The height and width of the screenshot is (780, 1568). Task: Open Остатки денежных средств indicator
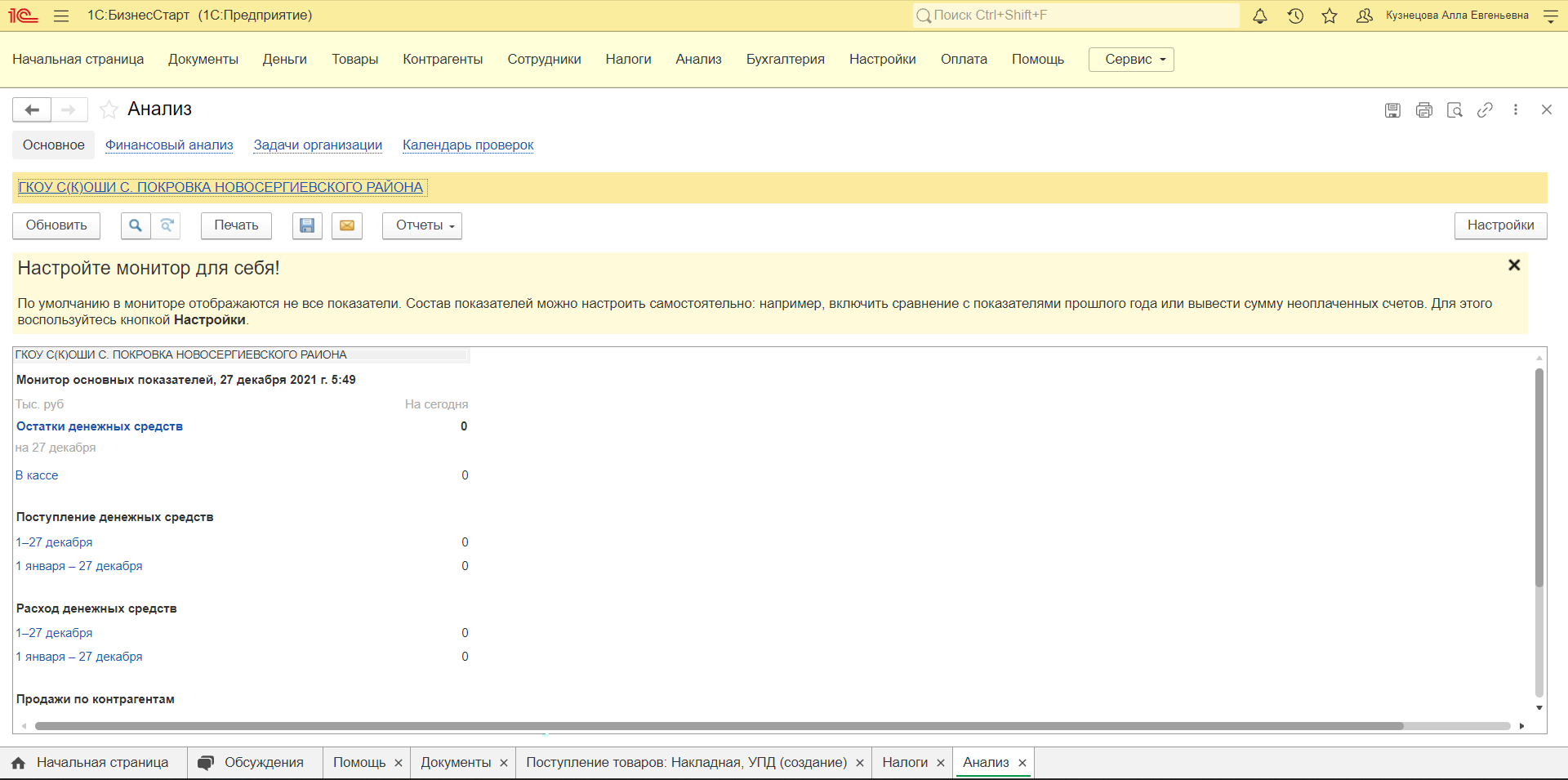100,426
